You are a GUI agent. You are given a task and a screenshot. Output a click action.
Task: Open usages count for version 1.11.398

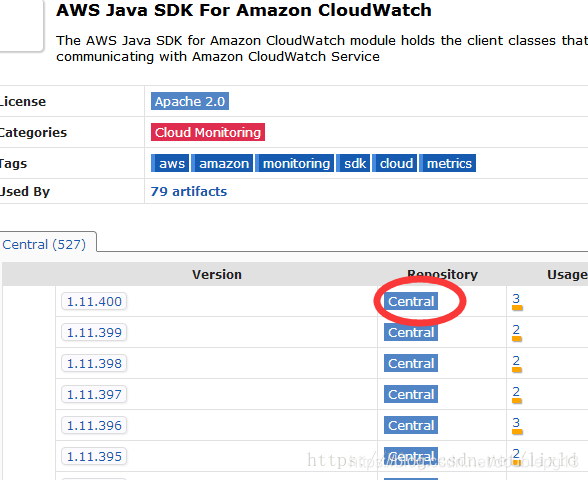516,360
